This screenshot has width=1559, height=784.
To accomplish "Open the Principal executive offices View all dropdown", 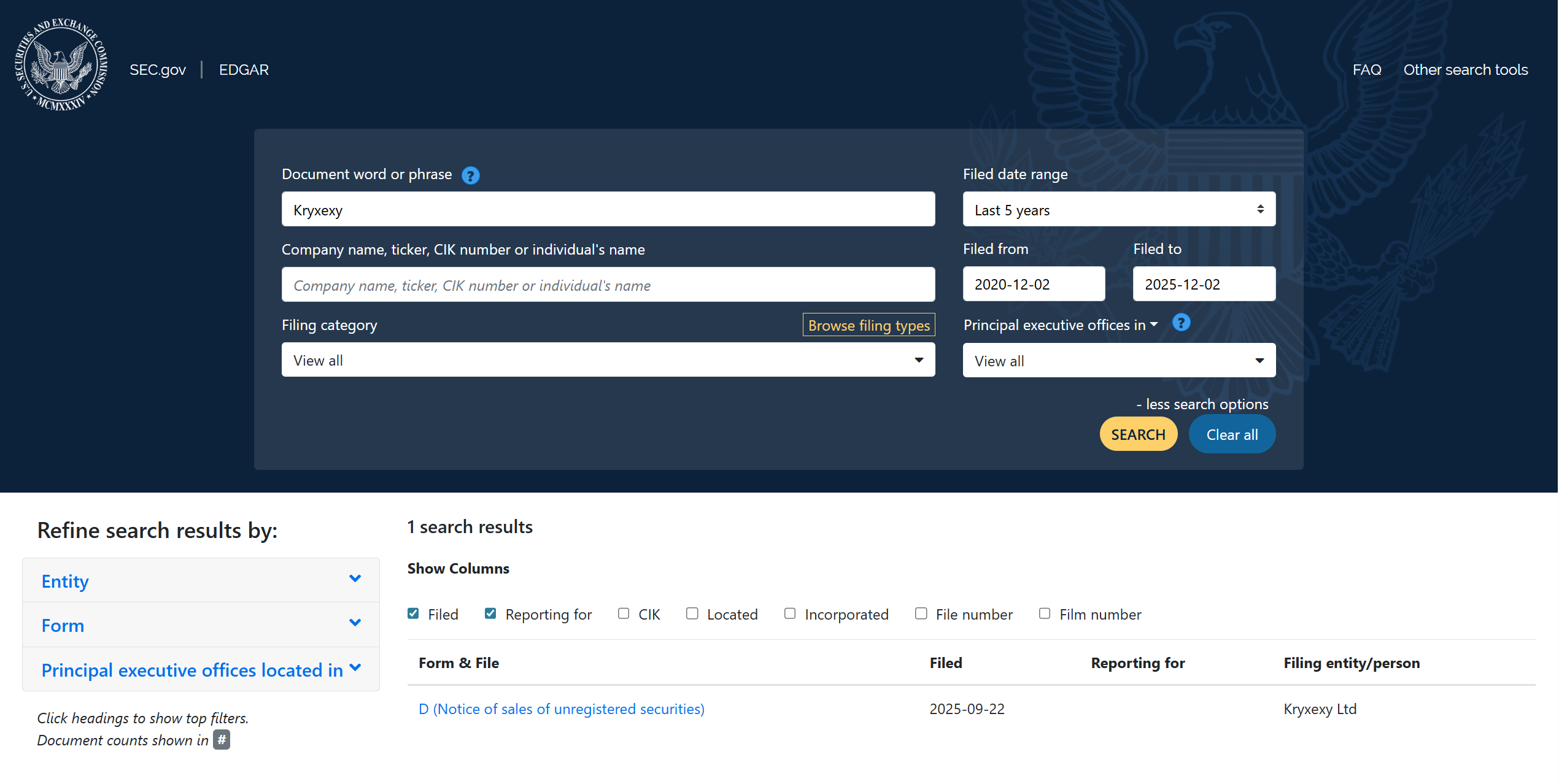I will 1119,361.
